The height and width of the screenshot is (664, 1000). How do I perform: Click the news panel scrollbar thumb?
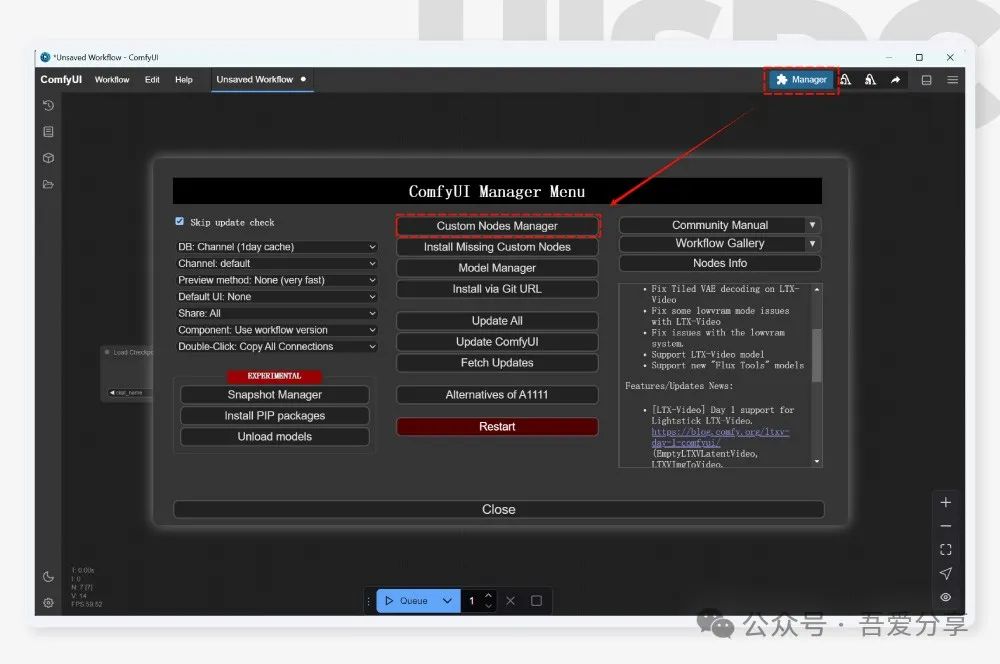pos(816,355)
